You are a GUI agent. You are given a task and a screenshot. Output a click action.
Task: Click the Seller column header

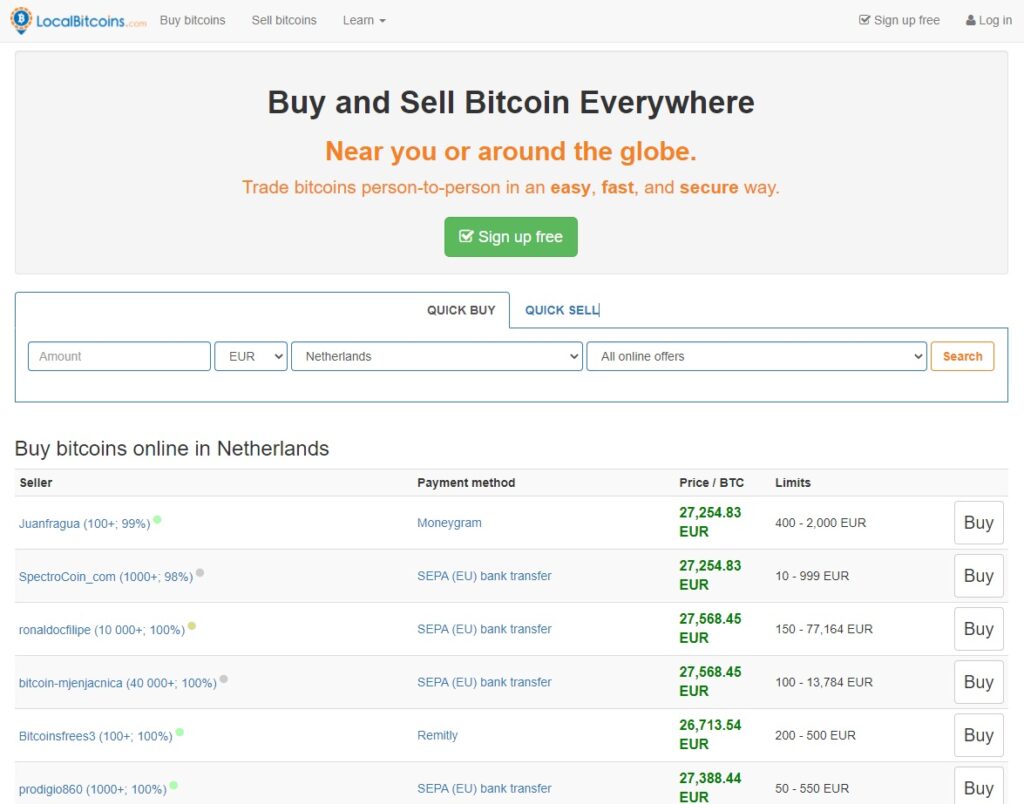pos(36,483)
